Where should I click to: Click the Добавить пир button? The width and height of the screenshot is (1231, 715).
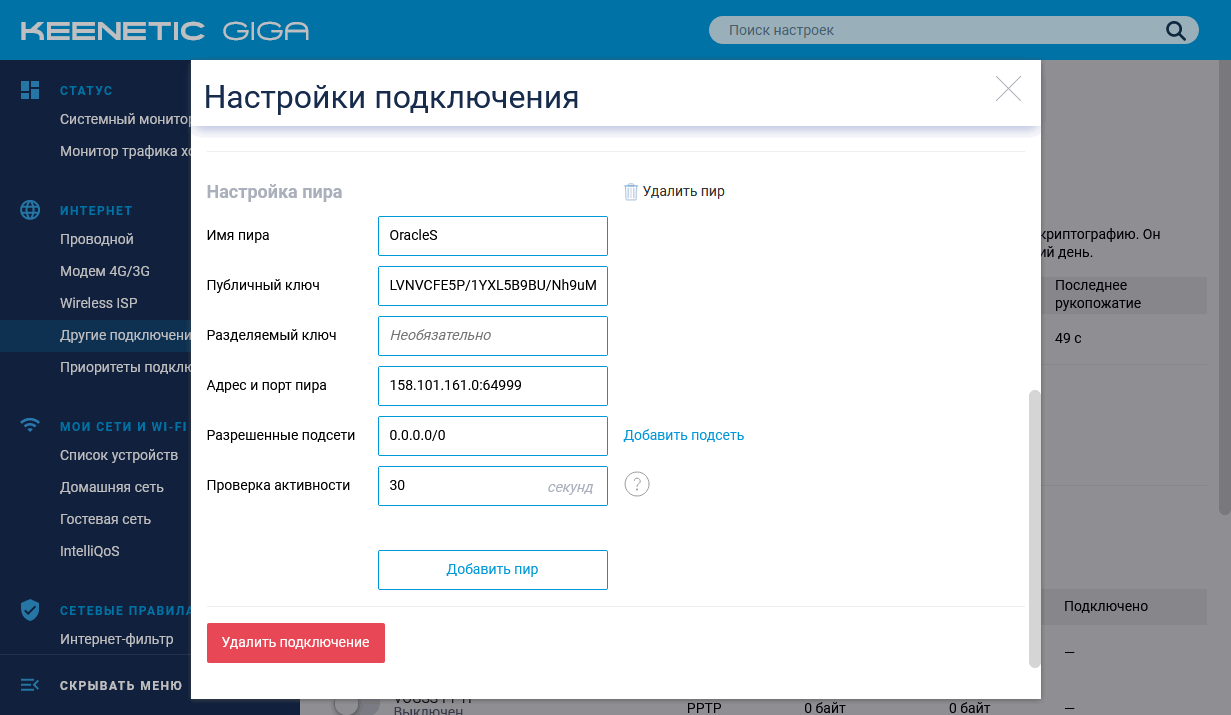click(x=492, y=569)
